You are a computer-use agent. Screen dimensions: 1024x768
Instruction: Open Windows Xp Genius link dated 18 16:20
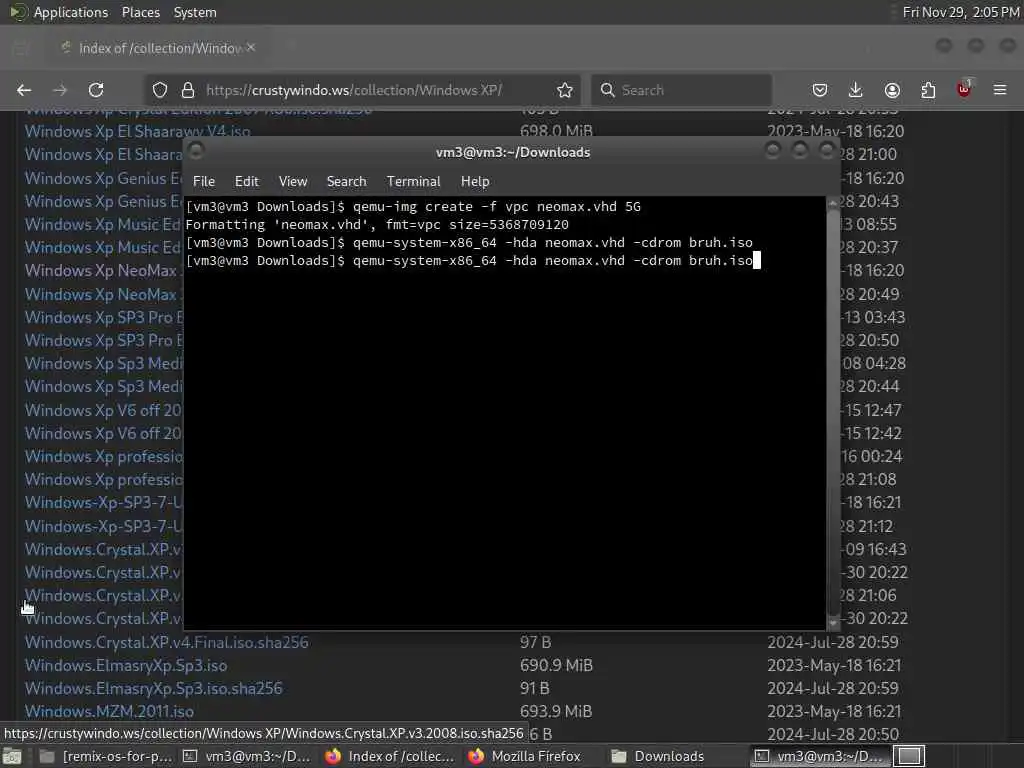(x=103, y=178)
